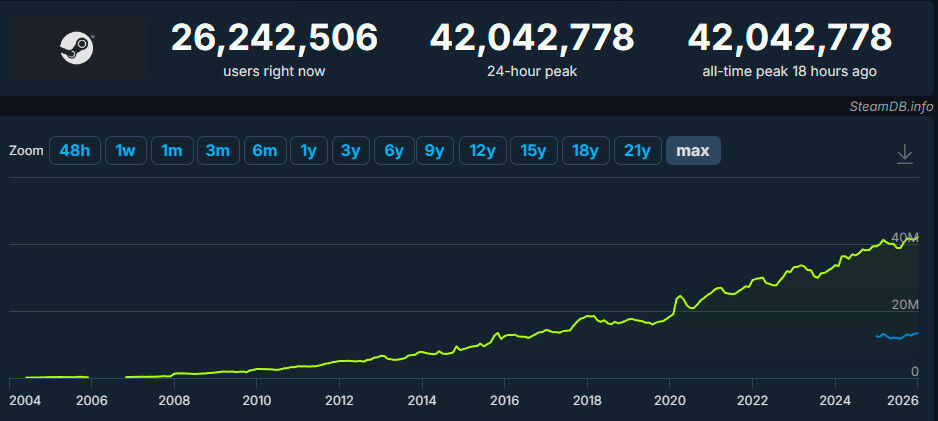Choose the 18y zoom option
This screenshot has height=421, width=938.
[585, 151]
